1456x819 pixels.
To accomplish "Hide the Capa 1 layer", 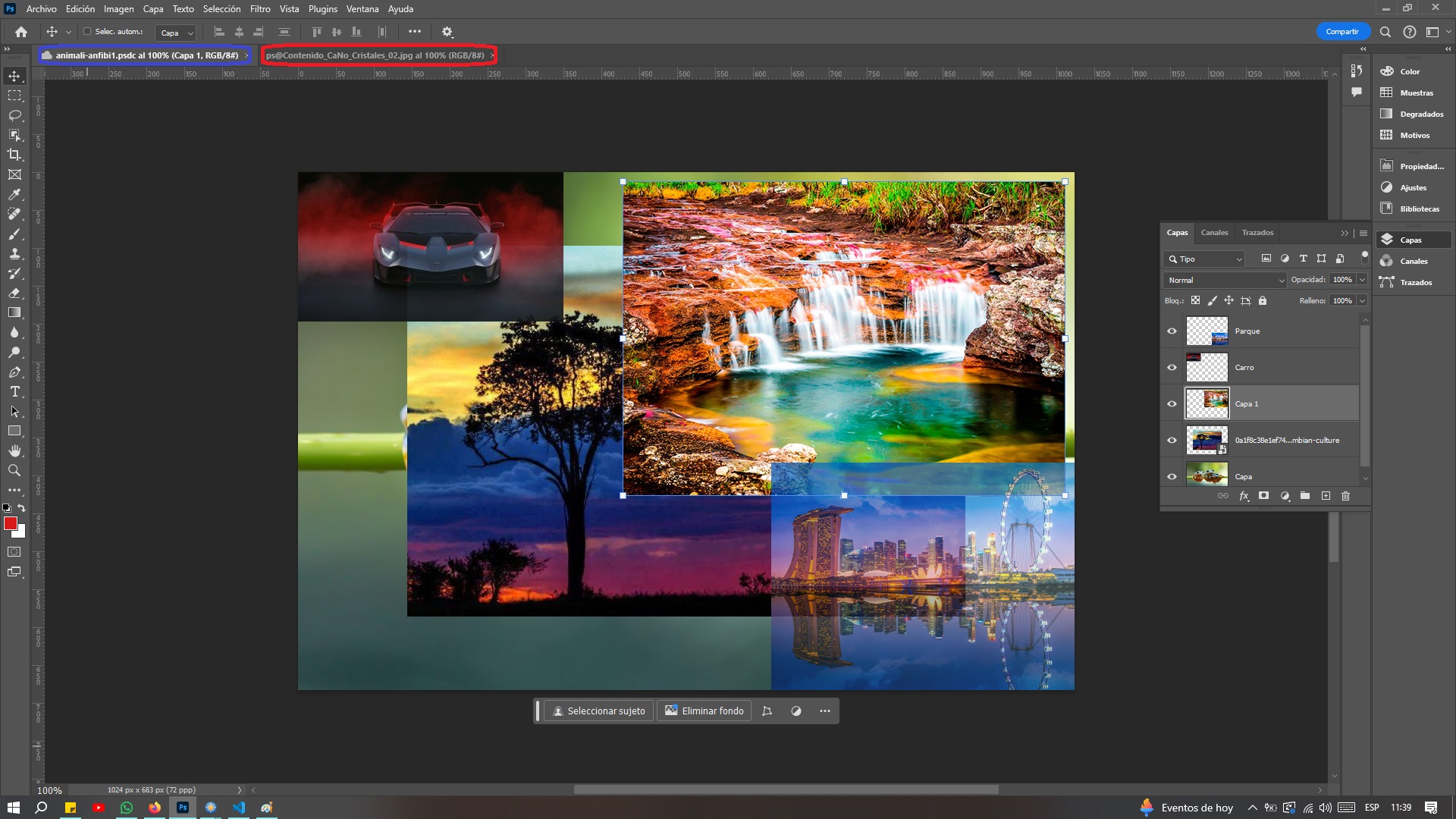I will click(x=1172, y=404).
